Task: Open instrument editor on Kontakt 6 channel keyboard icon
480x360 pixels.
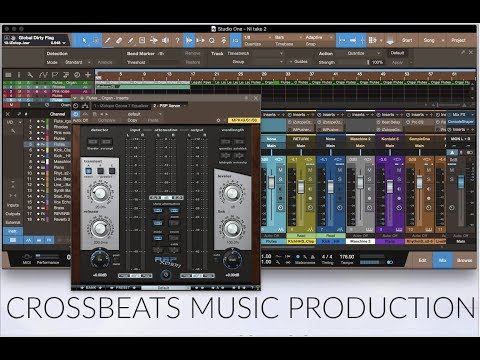Action: pos(399,230)
